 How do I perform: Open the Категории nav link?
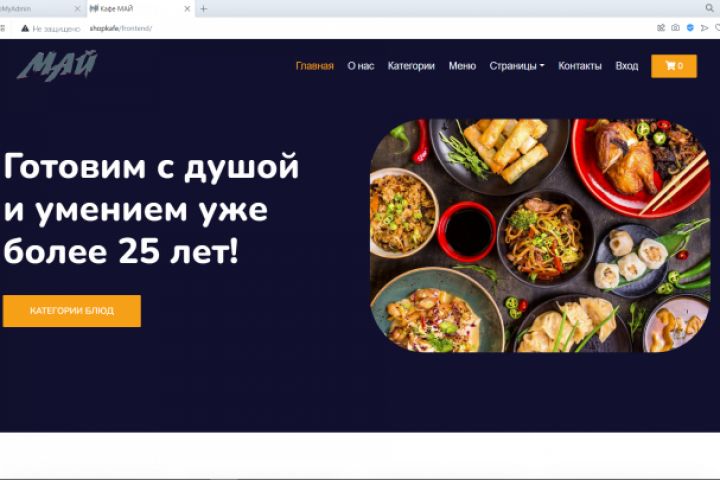click(411, 66)
